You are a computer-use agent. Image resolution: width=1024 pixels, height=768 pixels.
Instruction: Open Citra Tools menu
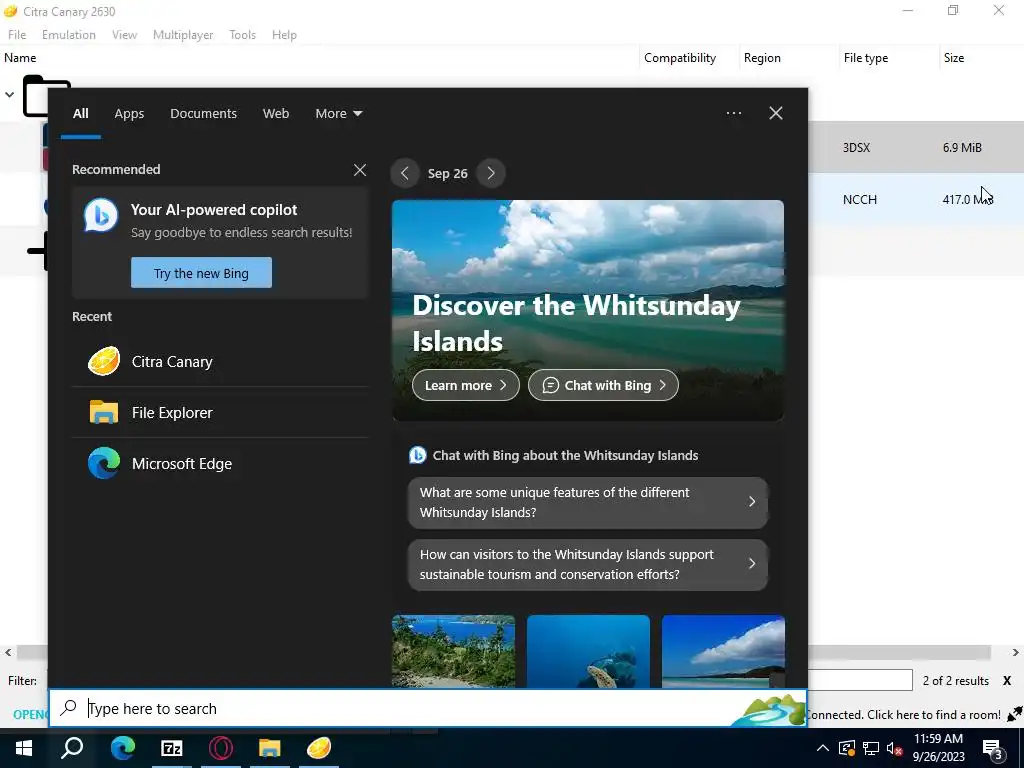click(x=242, y=35)
